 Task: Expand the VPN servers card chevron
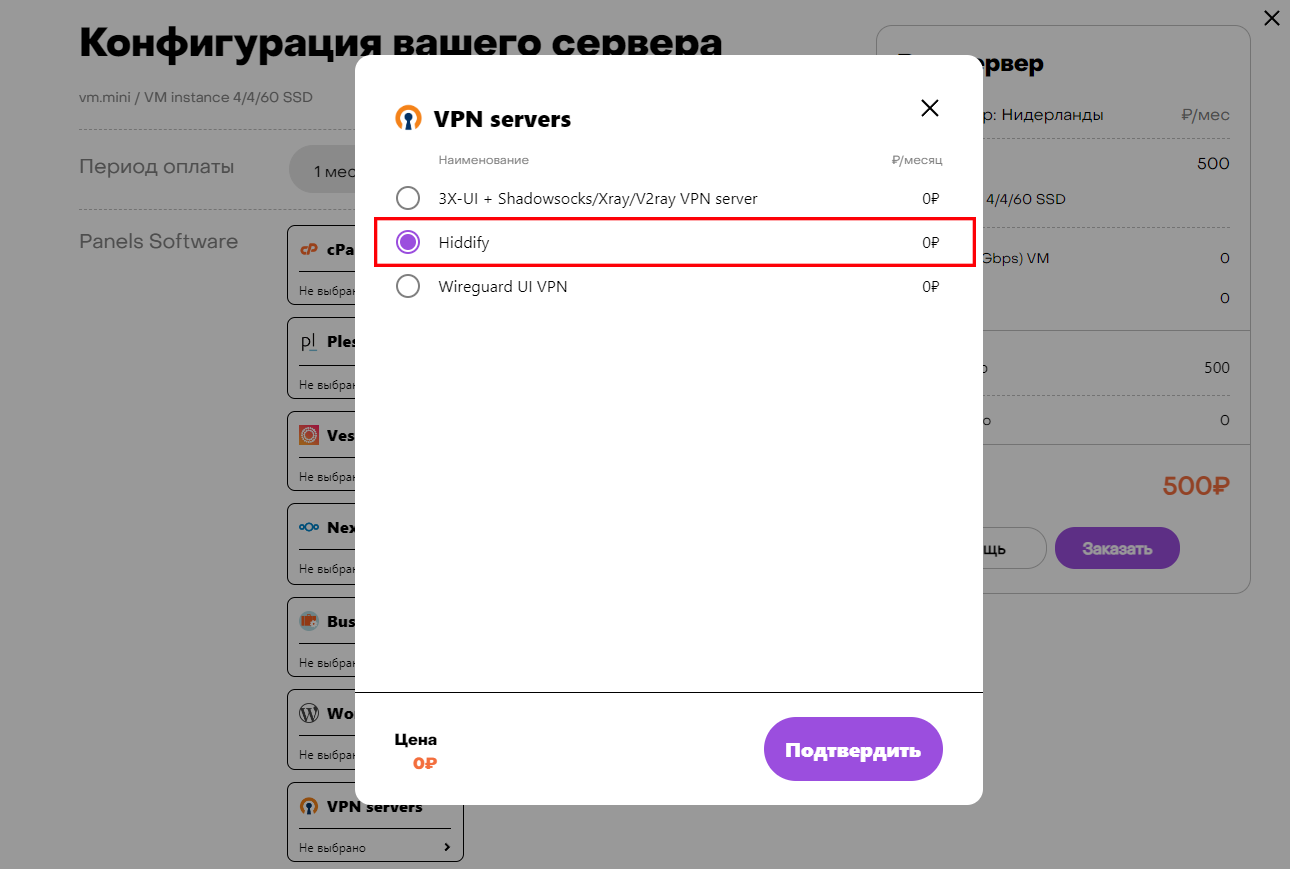click(447, 847)
